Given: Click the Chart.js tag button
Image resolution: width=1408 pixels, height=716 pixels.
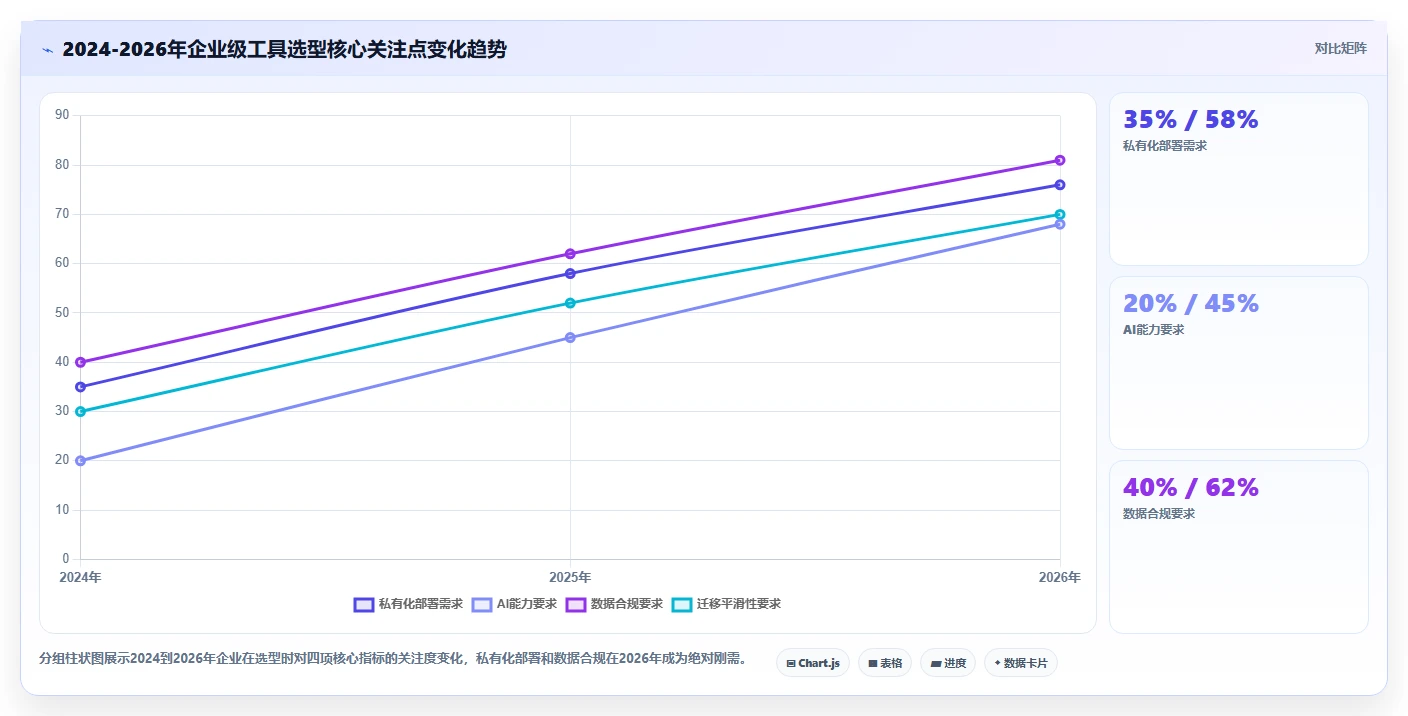Looking at the screenshot, I should [813, 663].
